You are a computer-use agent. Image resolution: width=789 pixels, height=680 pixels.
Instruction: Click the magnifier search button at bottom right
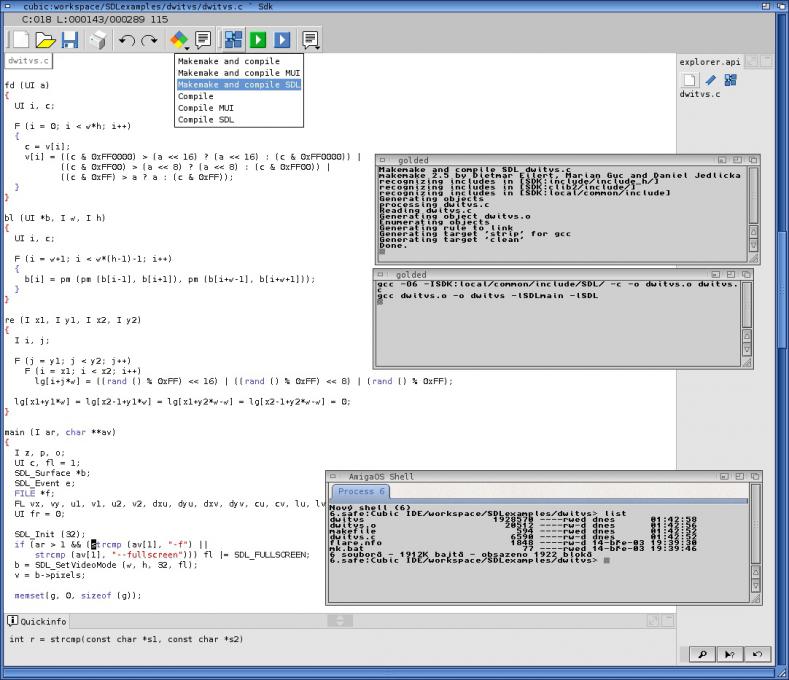(x=703, y=654)
